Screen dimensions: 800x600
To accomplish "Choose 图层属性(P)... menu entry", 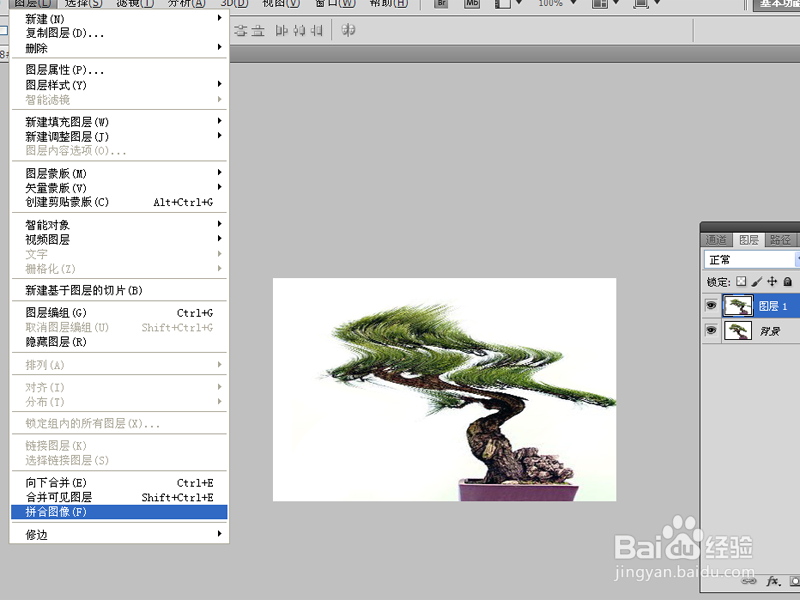I will pyautogui.click(x=119, y=70).
